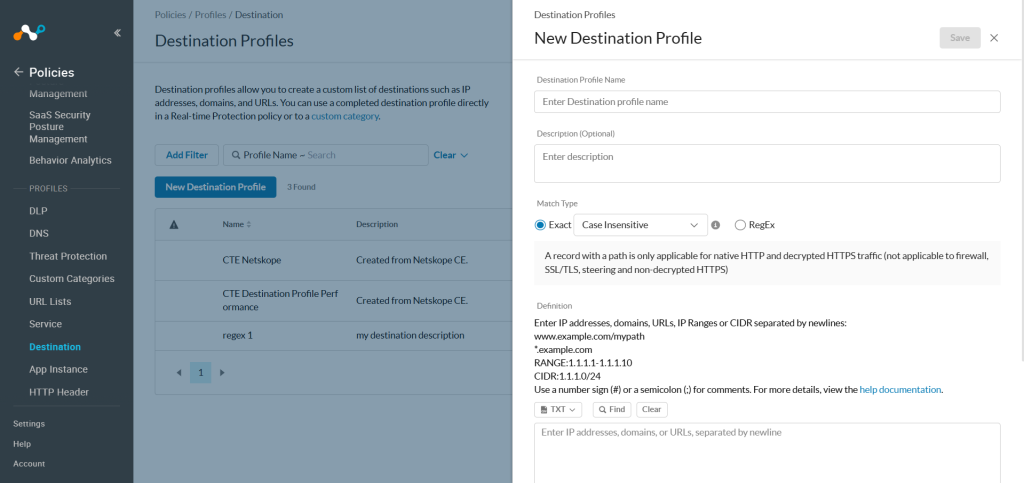Open DNS profiles menu item
The height and width of the screenshot is (483, 1024).
point(39,234)
